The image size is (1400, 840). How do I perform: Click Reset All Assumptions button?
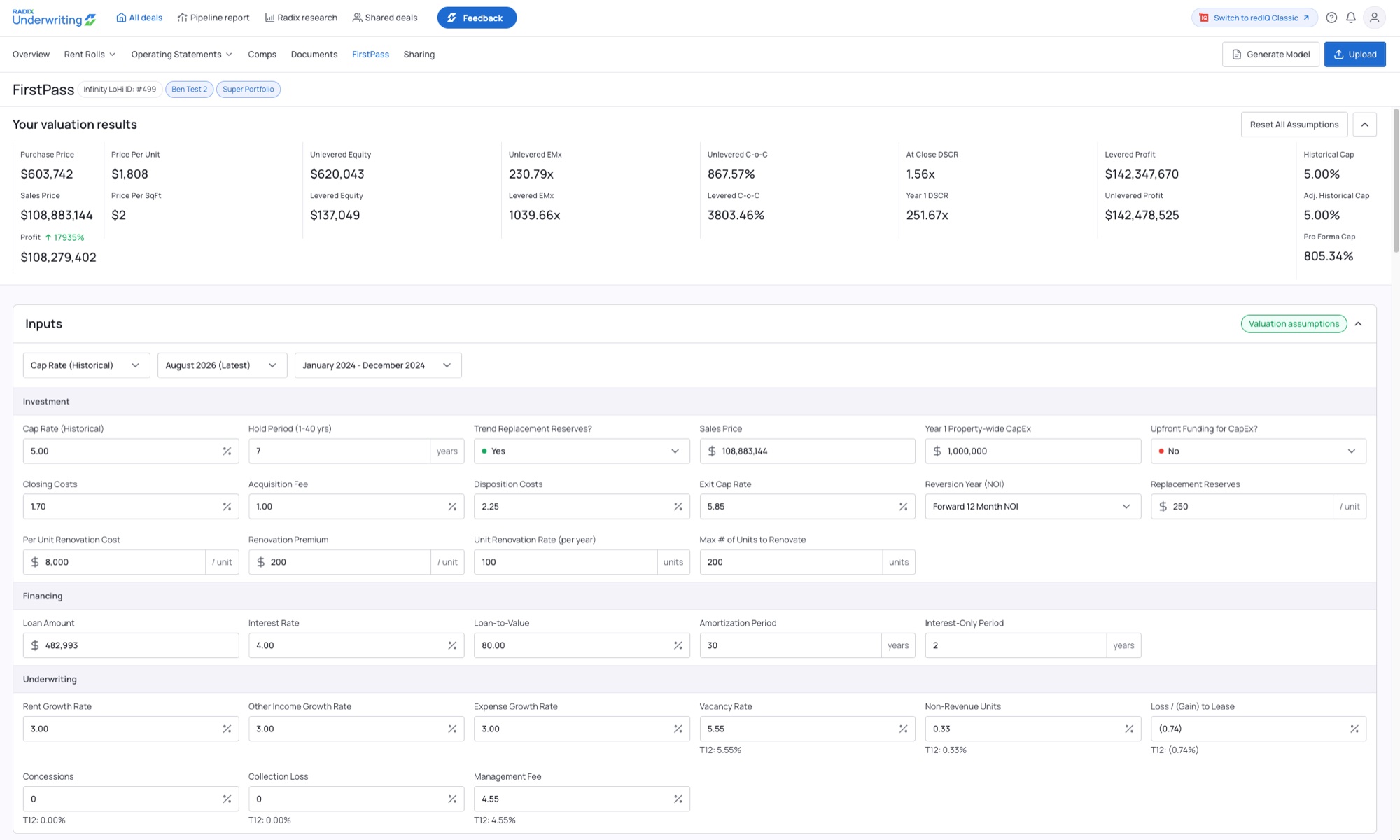1294,125
